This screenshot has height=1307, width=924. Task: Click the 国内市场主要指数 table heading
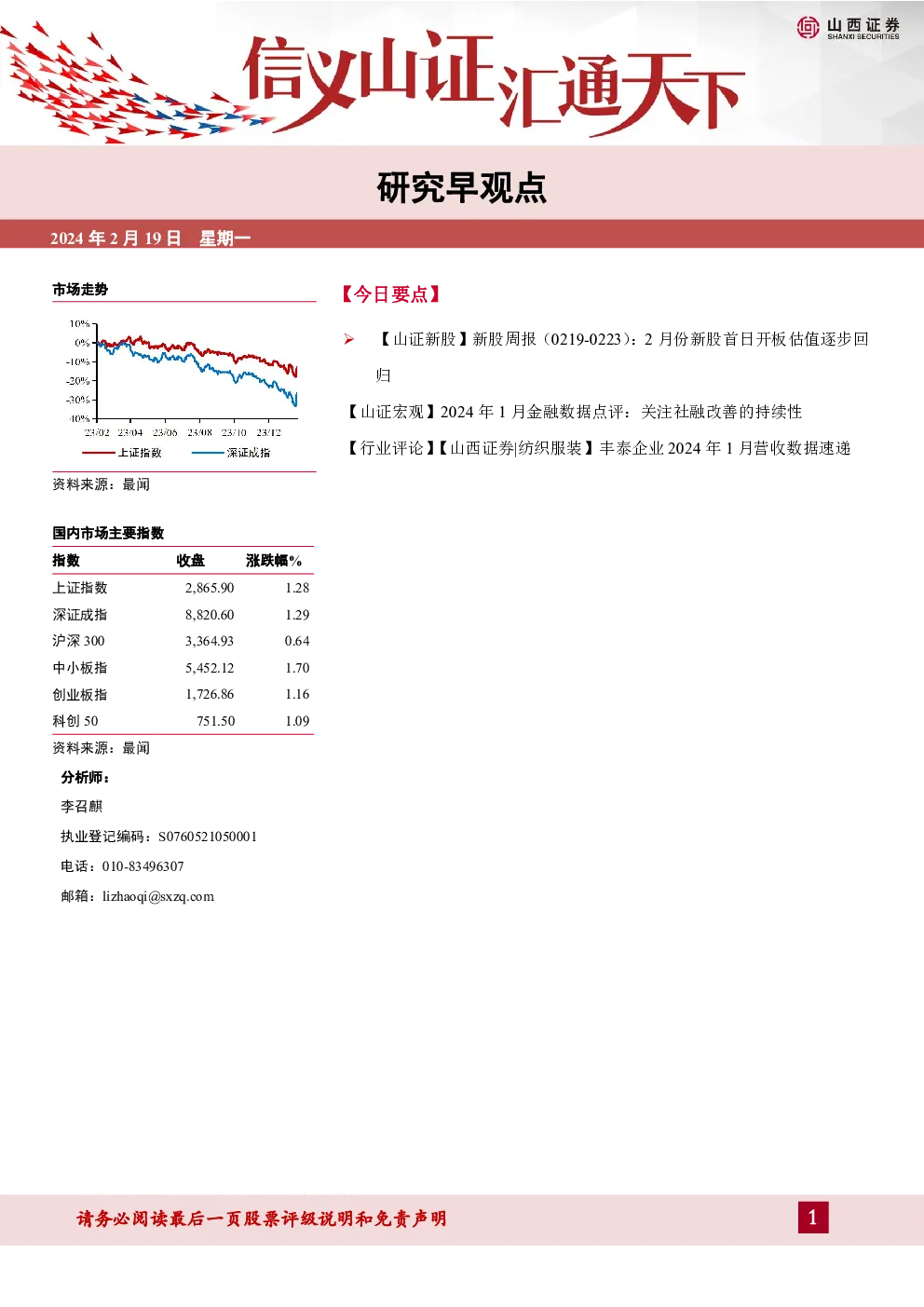(108, 533)
